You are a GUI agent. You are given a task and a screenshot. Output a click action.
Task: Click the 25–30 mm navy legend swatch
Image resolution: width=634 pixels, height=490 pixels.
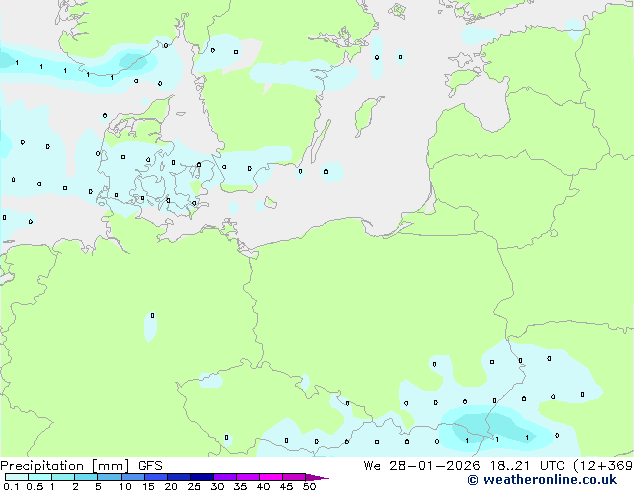pyautogui.click(x=202, y=477)
